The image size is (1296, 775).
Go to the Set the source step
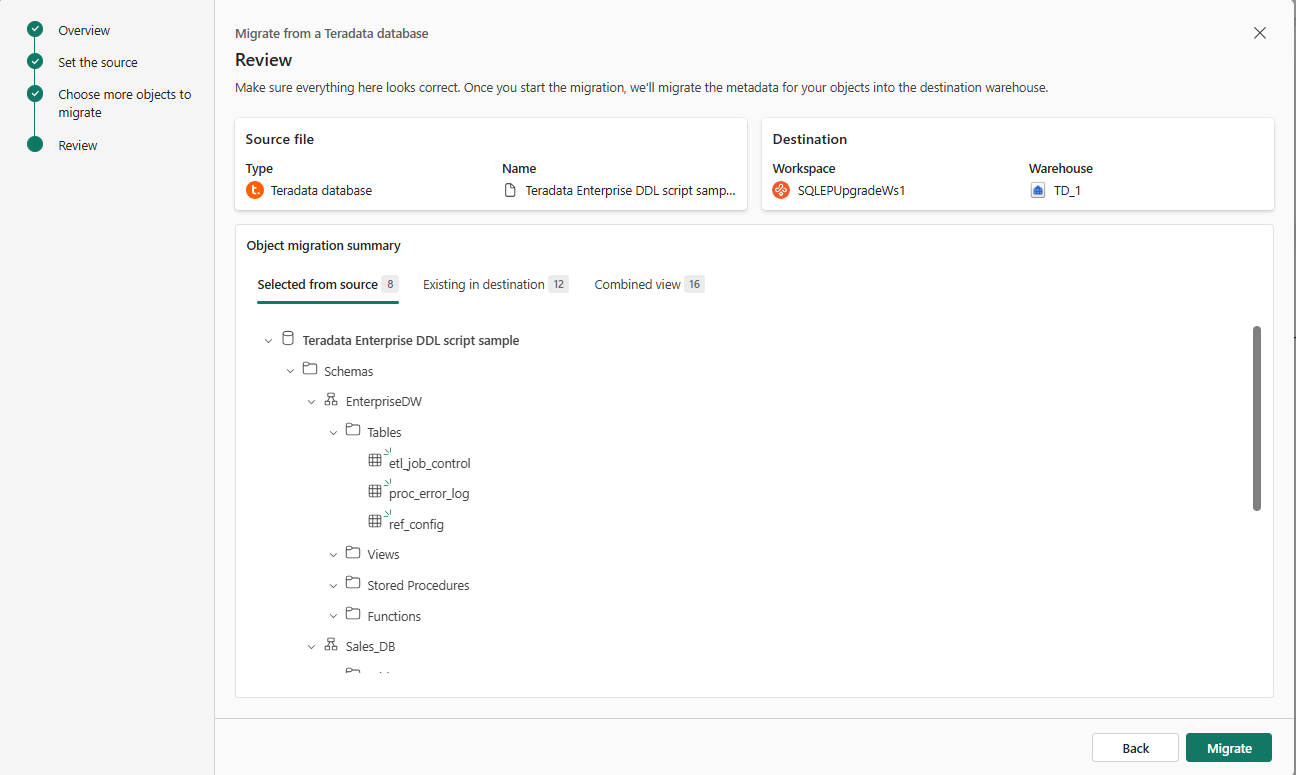[98, 63]
